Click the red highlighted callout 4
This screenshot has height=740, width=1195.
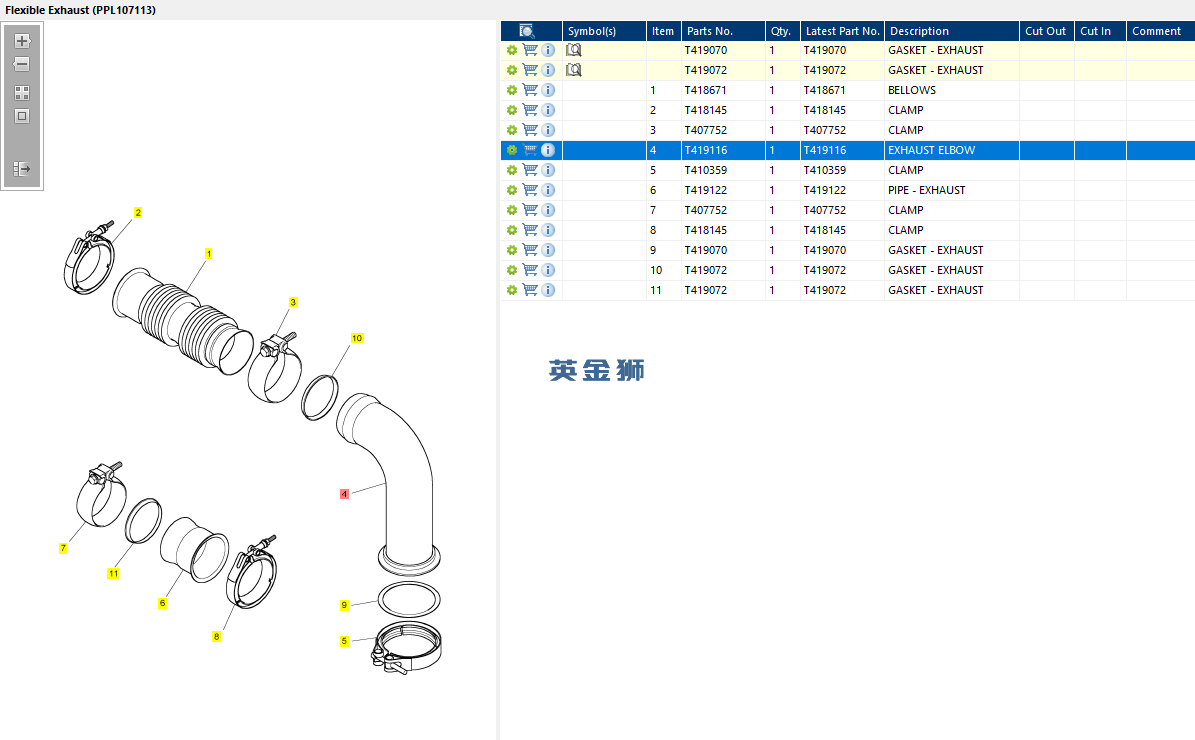click(x=344, y=495)
